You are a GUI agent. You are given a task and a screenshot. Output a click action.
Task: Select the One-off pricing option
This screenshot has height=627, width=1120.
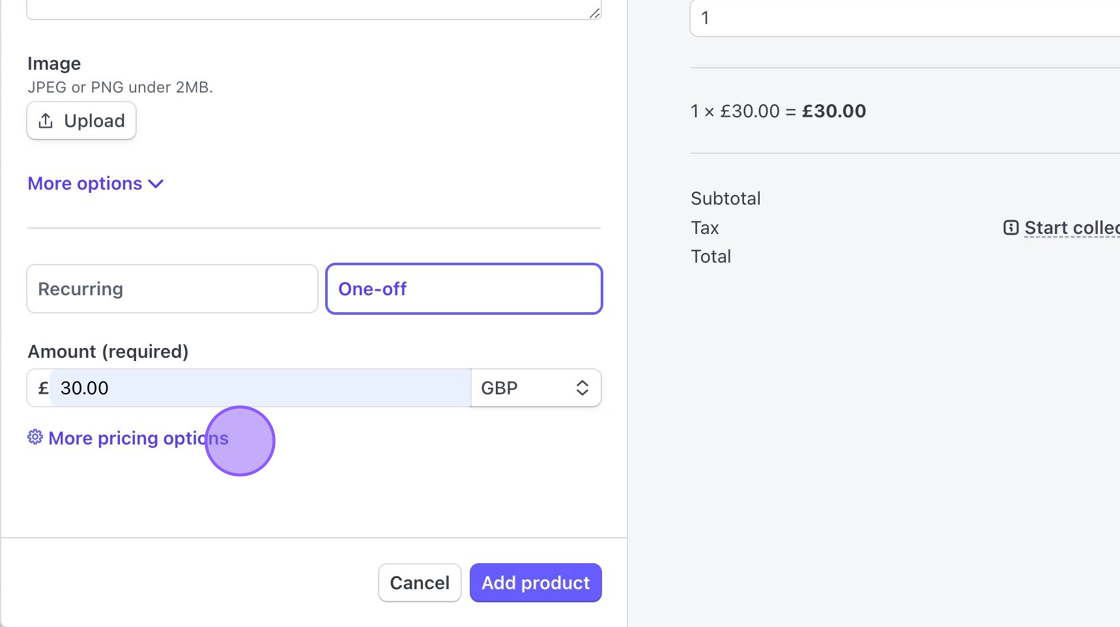(464, 289)
